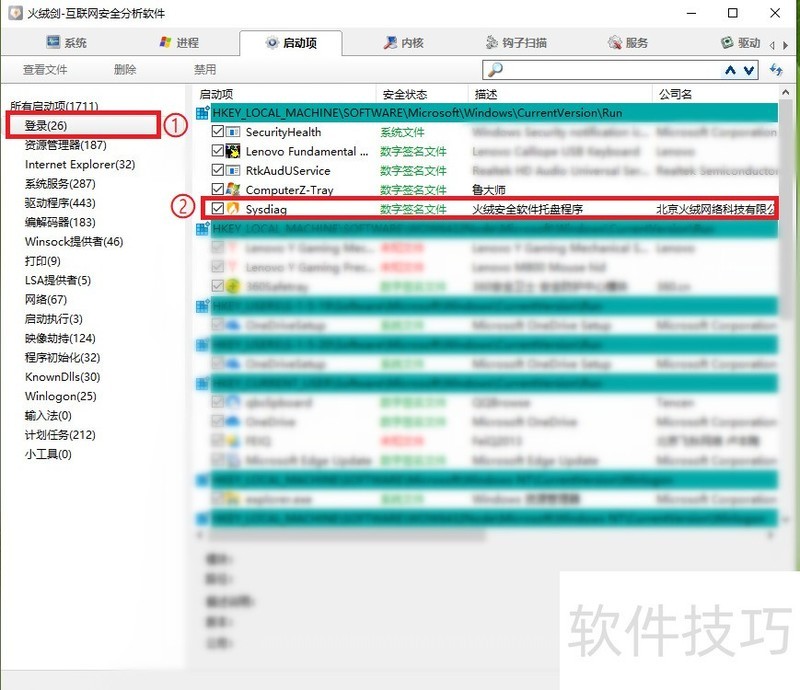Click the 服务 tab icon
The height and width of the screenshot is (690, 800).
click(615, 42)
